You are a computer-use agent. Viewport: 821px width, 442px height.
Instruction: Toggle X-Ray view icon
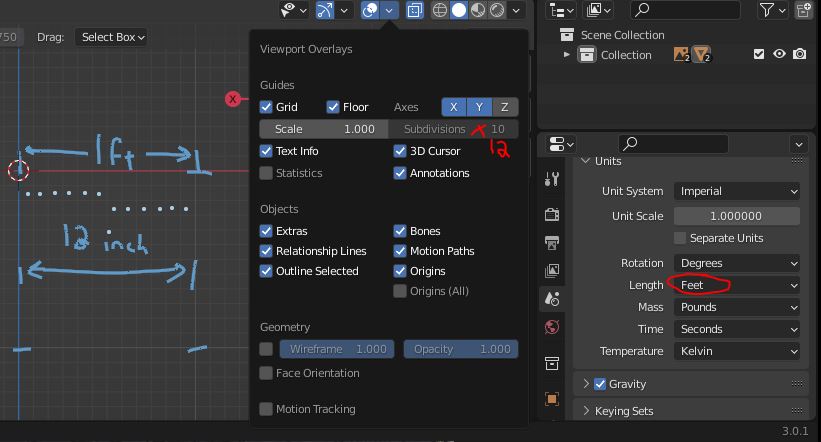pos(414,10)
